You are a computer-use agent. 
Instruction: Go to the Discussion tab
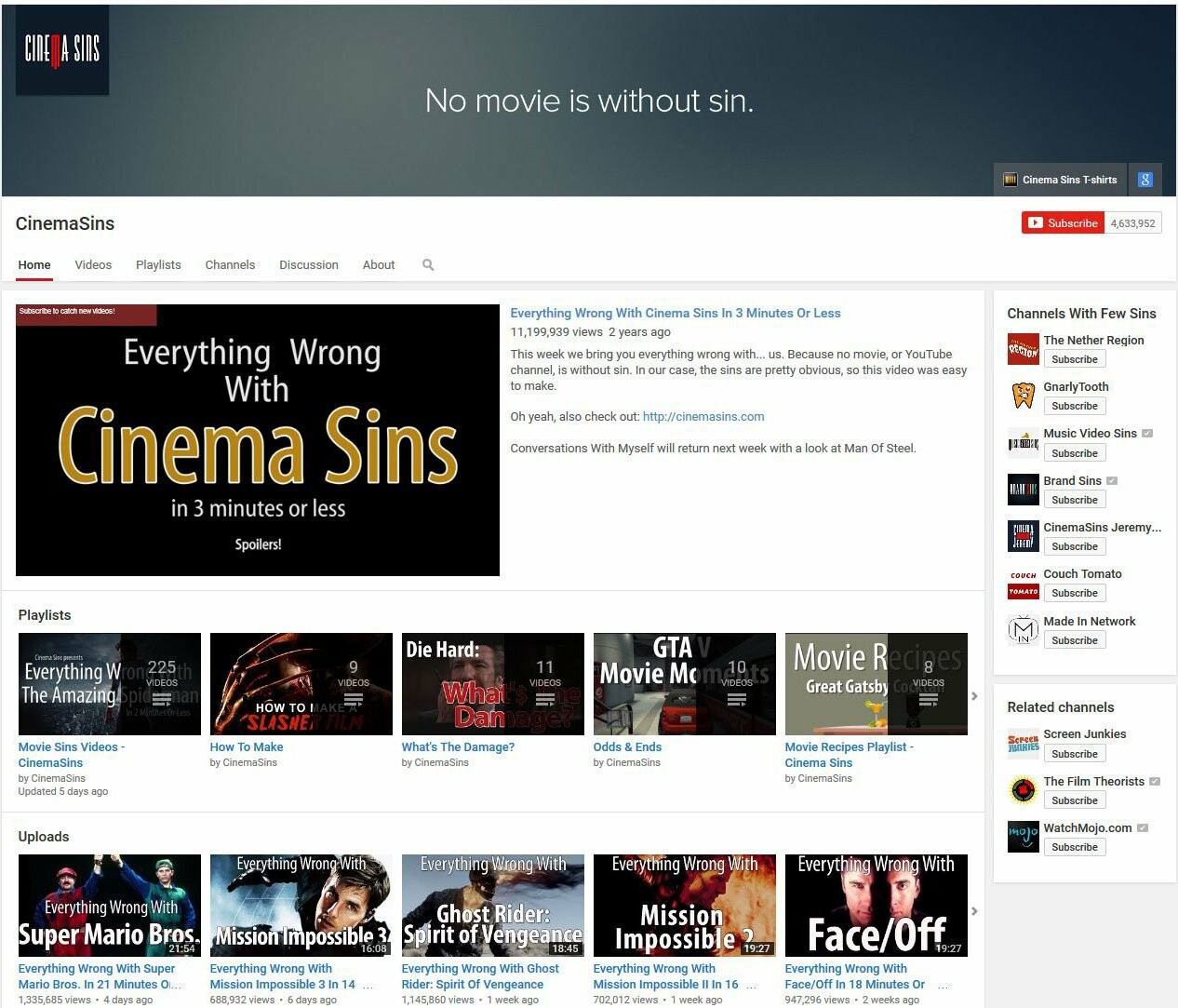pyautogui.click(x=309, y=265)
